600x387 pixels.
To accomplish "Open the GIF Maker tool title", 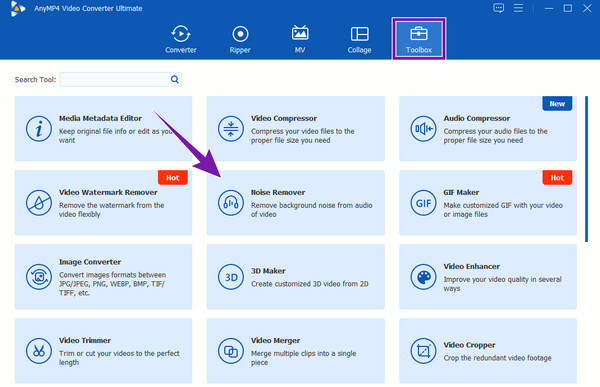I will click(x=461, y=192).
